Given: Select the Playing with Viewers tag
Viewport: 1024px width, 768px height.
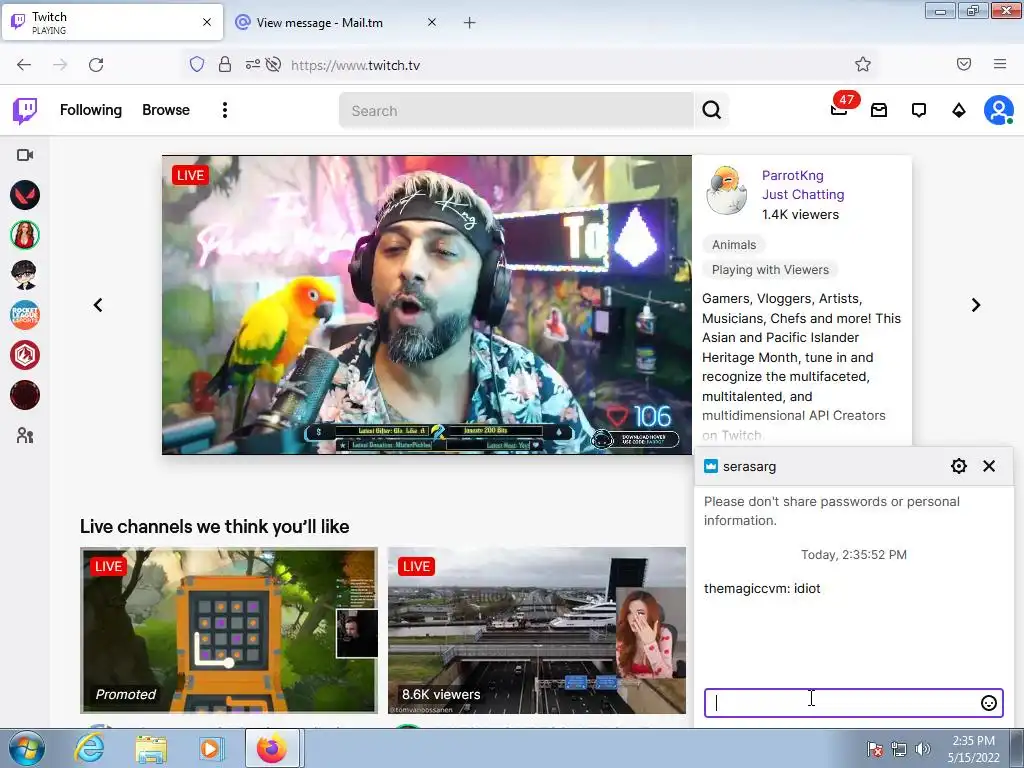Looking at the screenshot, I should [770, 270].
